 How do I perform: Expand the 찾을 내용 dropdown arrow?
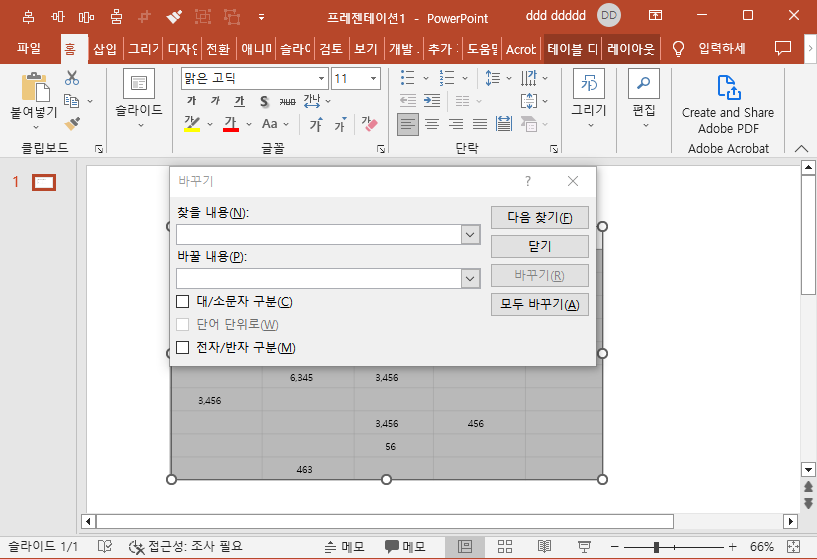pos(470,235)
